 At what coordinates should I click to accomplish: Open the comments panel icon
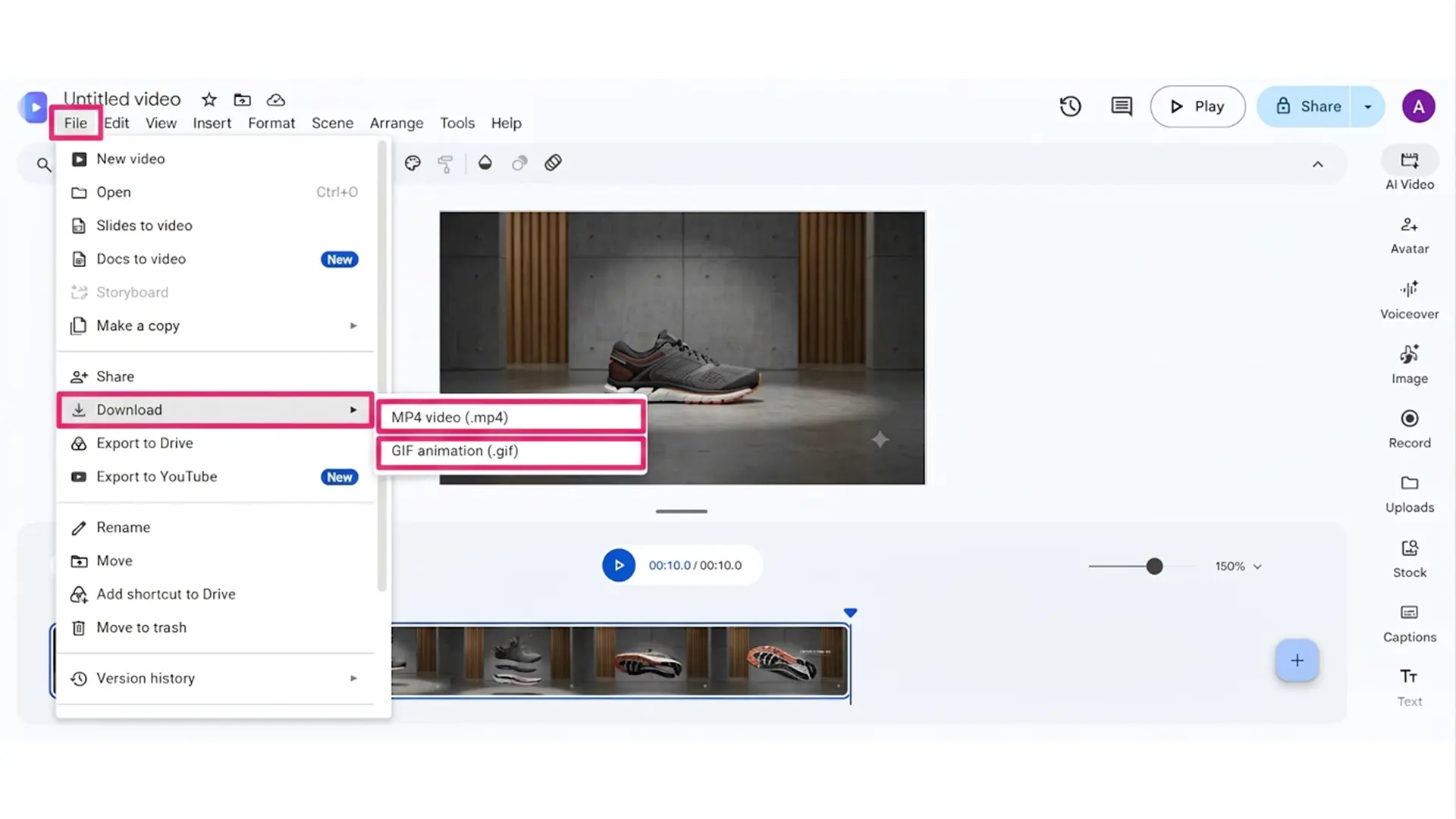pyautogui.click(x=1122, y=106)
